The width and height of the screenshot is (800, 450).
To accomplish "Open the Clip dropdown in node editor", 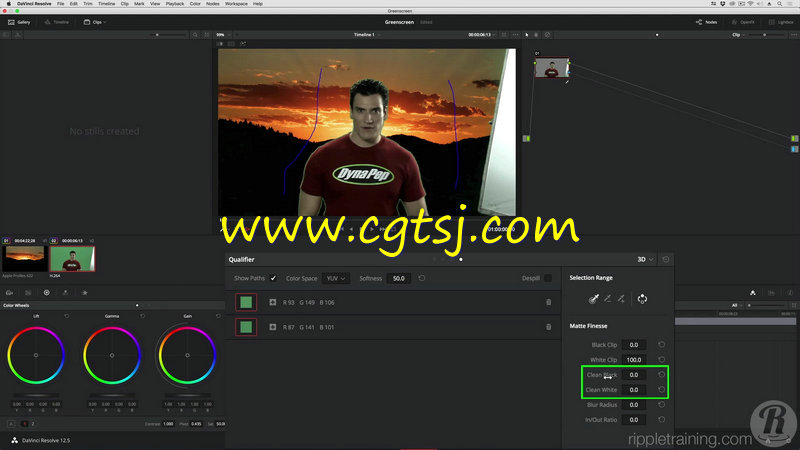I will click(x=738, y=35).
